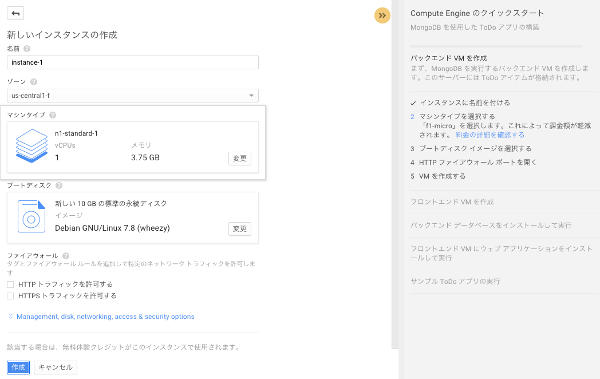Open the 料金の詳細を確認する link

490,135
